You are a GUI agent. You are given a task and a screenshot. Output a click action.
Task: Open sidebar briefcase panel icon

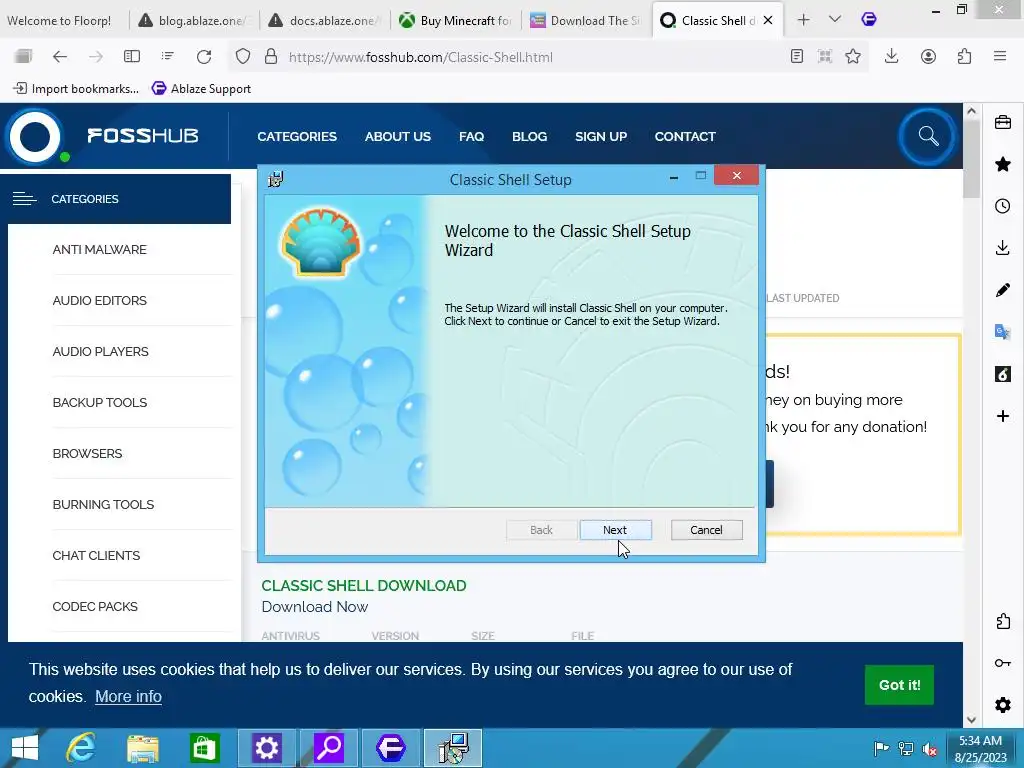pyautogui.click(x=1003, y=122)
